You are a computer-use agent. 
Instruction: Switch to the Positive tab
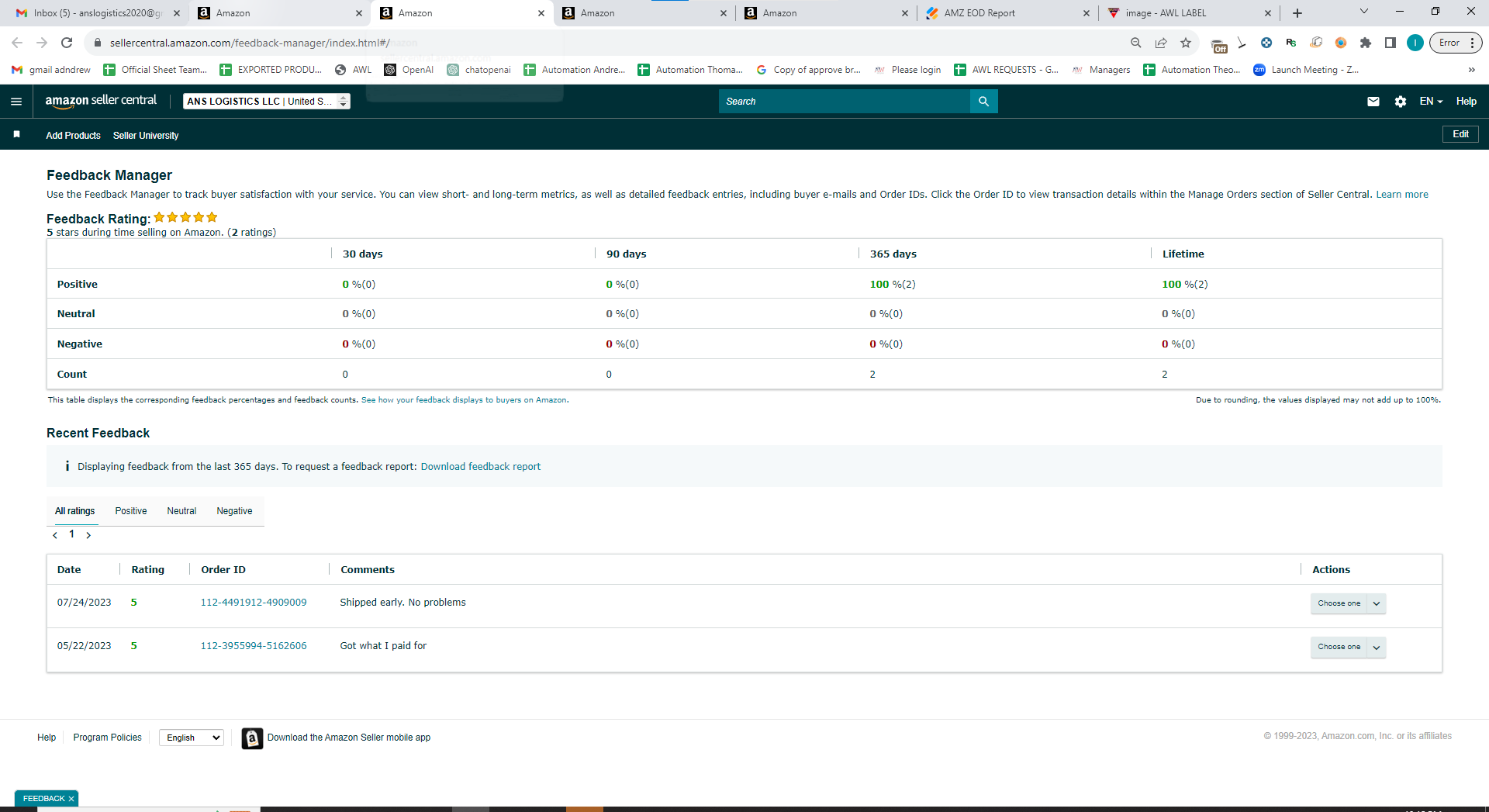pos(131,511)
